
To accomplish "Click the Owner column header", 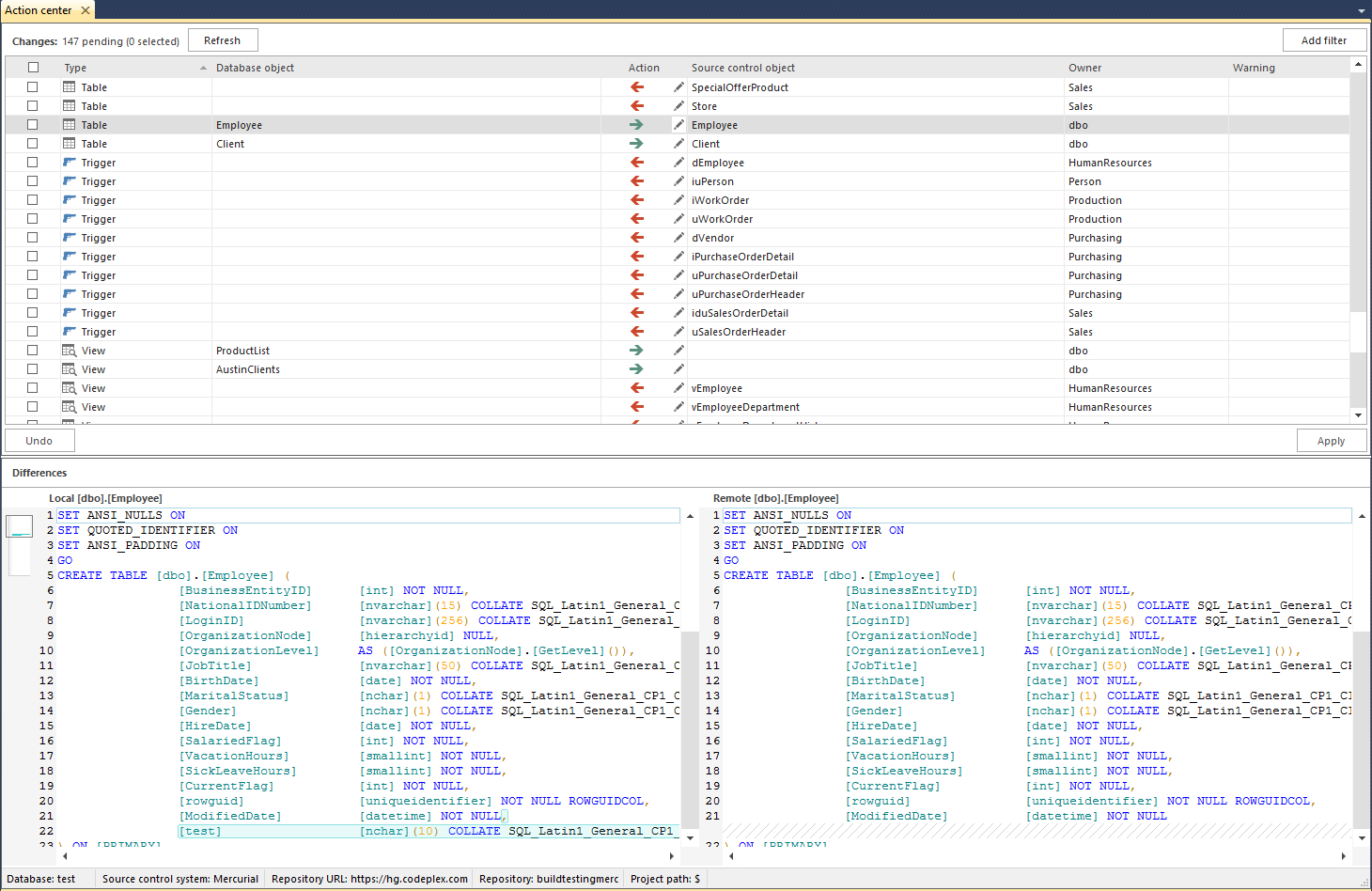I will coord(1084,68).
